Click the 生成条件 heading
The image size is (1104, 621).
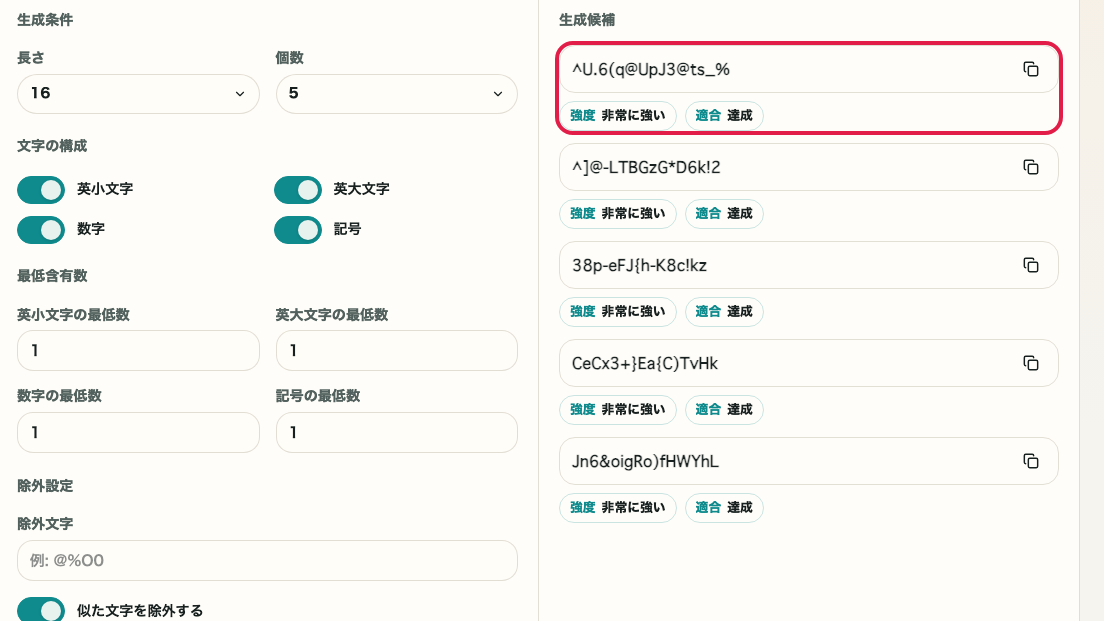point(45,20)
